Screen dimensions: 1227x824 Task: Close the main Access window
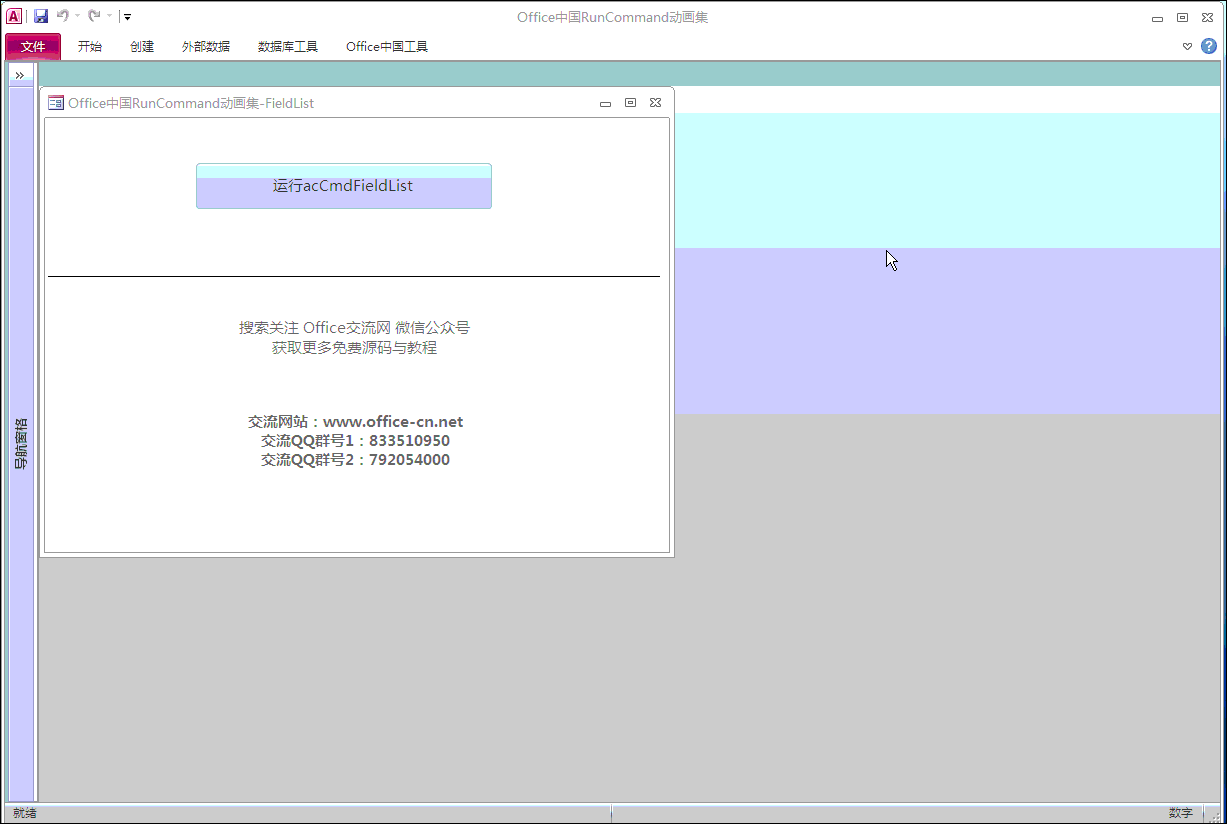[1207, 18]
